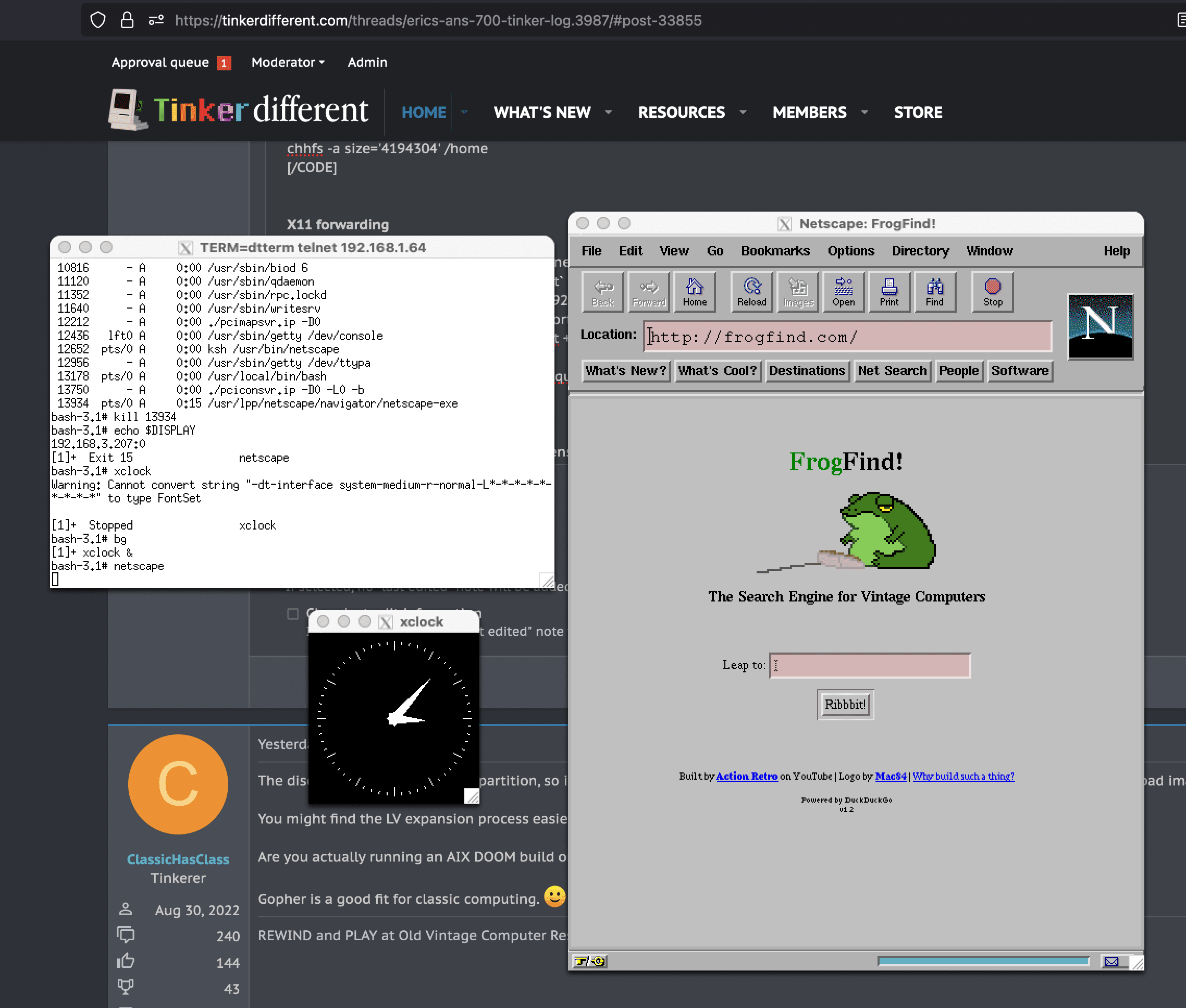Screen dimensions: 1186x1008
Task: Click the red approval queue count badge
Action: (x=224, y=63)
